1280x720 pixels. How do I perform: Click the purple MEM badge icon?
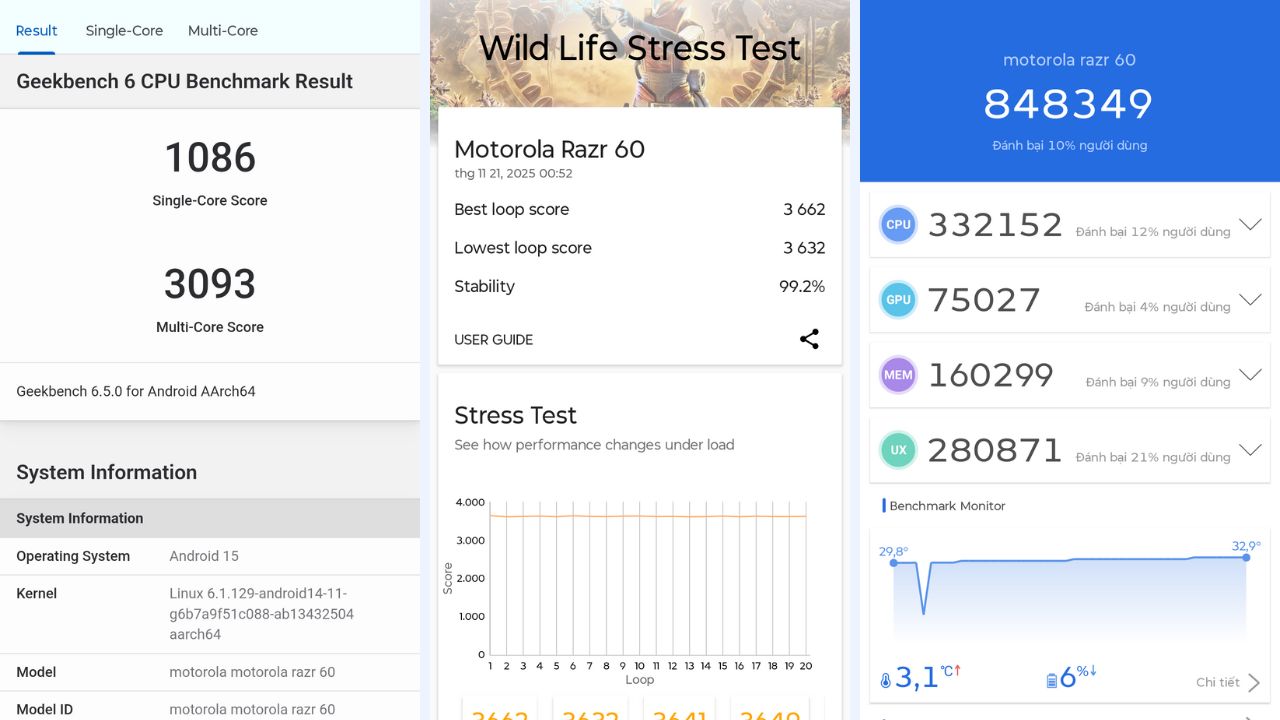(898, 375)
